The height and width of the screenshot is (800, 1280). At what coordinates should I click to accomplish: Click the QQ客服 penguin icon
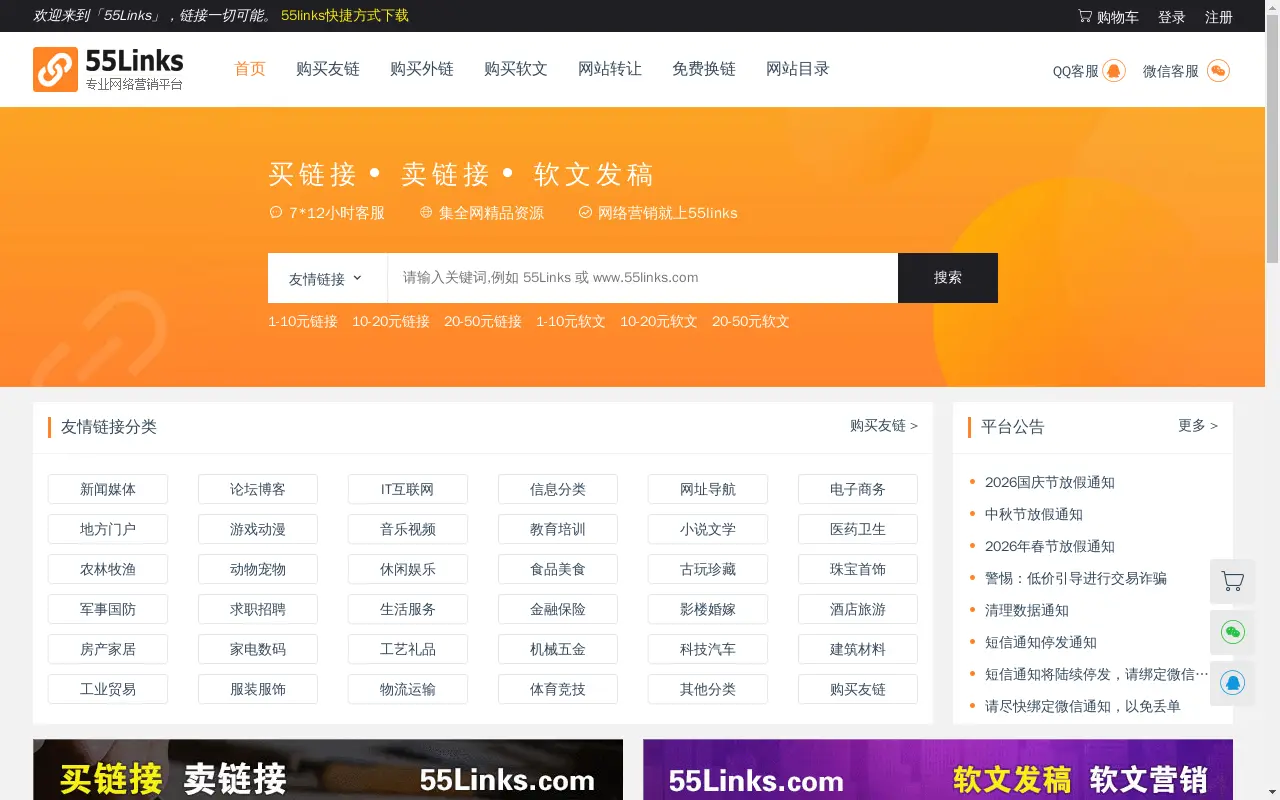point(1114,71)
